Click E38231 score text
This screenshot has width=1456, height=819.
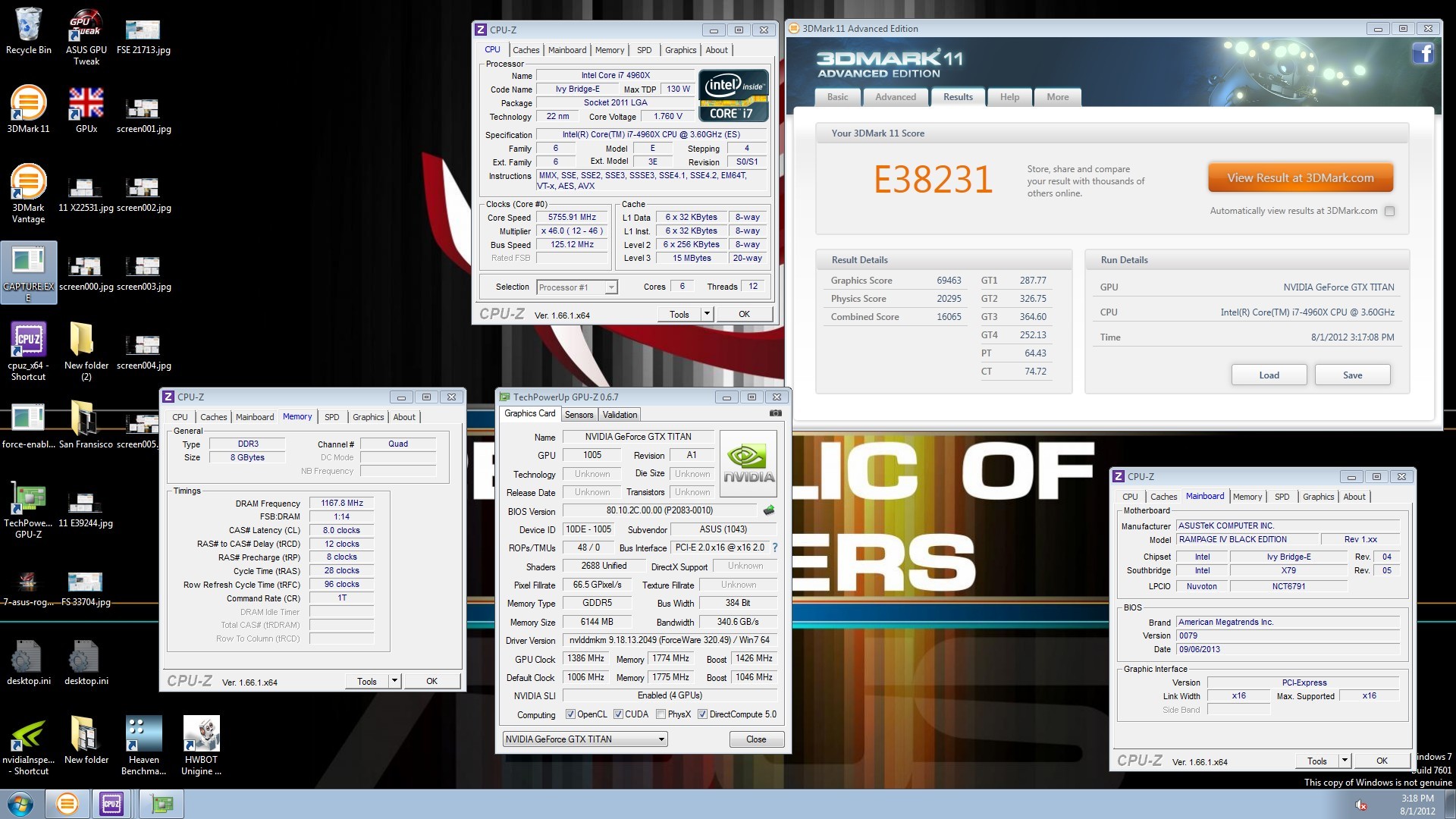(933, 180)
